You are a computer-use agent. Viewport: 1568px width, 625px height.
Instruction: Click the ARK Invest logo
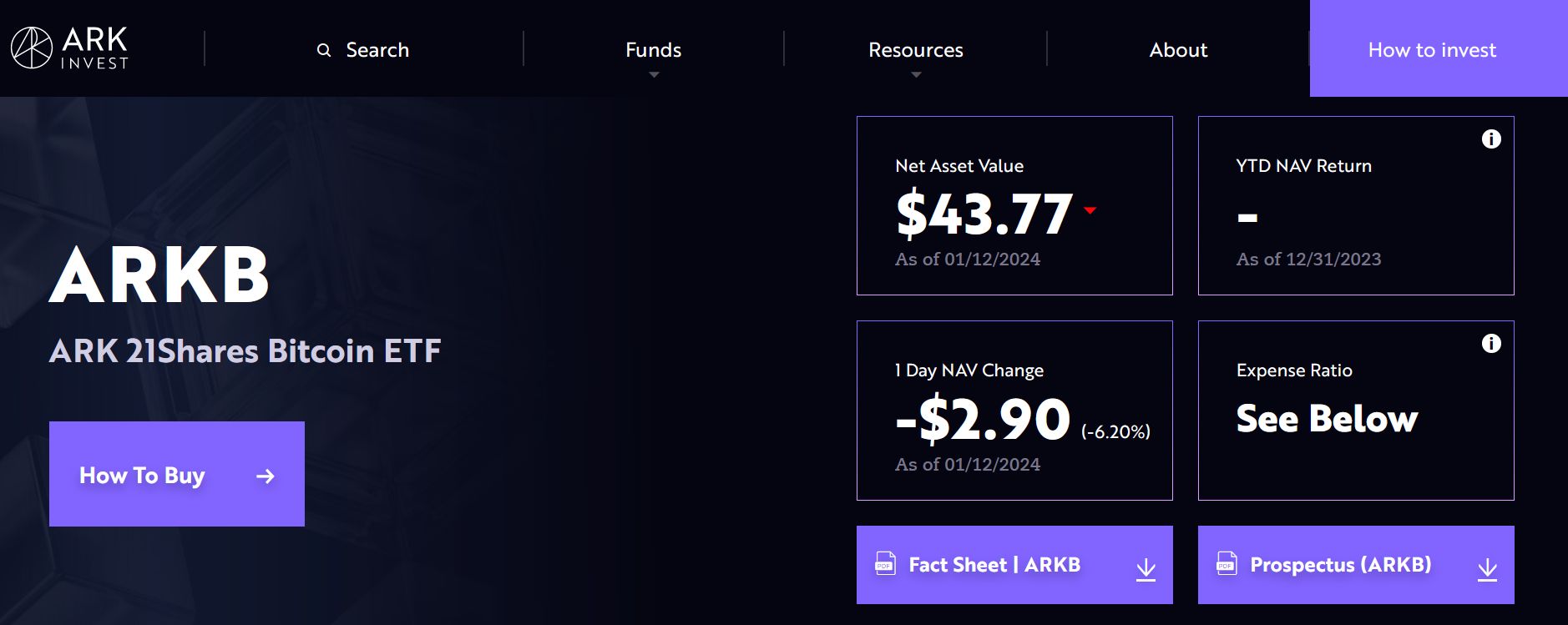[69, 48]
